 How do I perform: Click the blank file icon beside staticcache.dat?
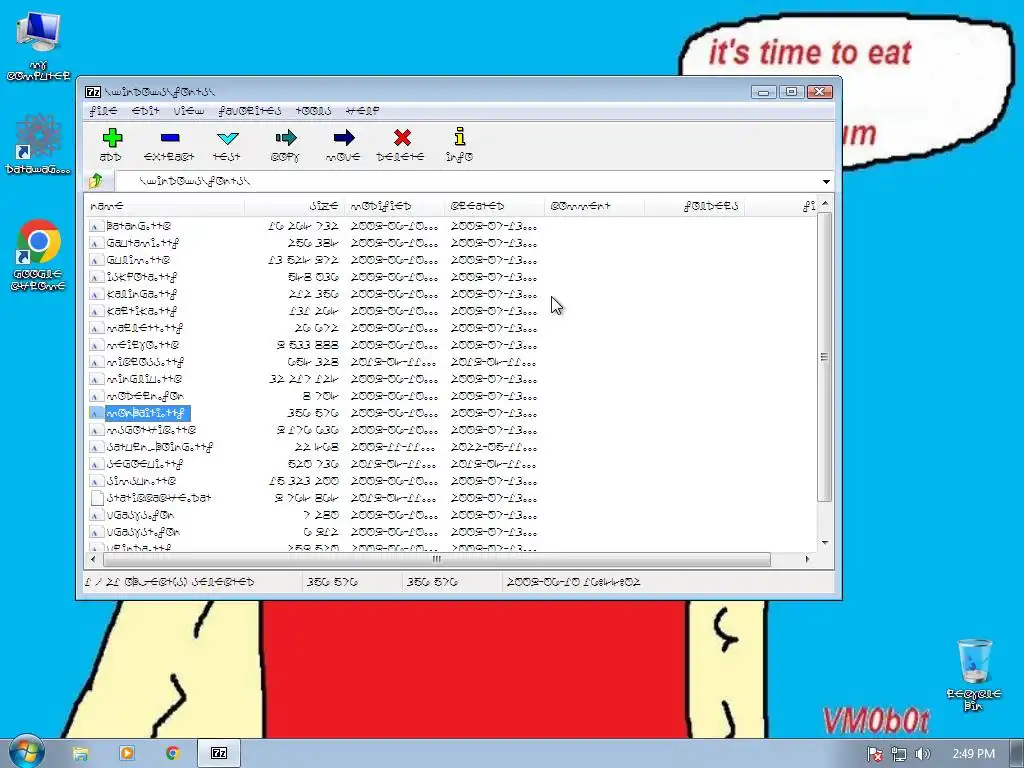tap(97, 498)
